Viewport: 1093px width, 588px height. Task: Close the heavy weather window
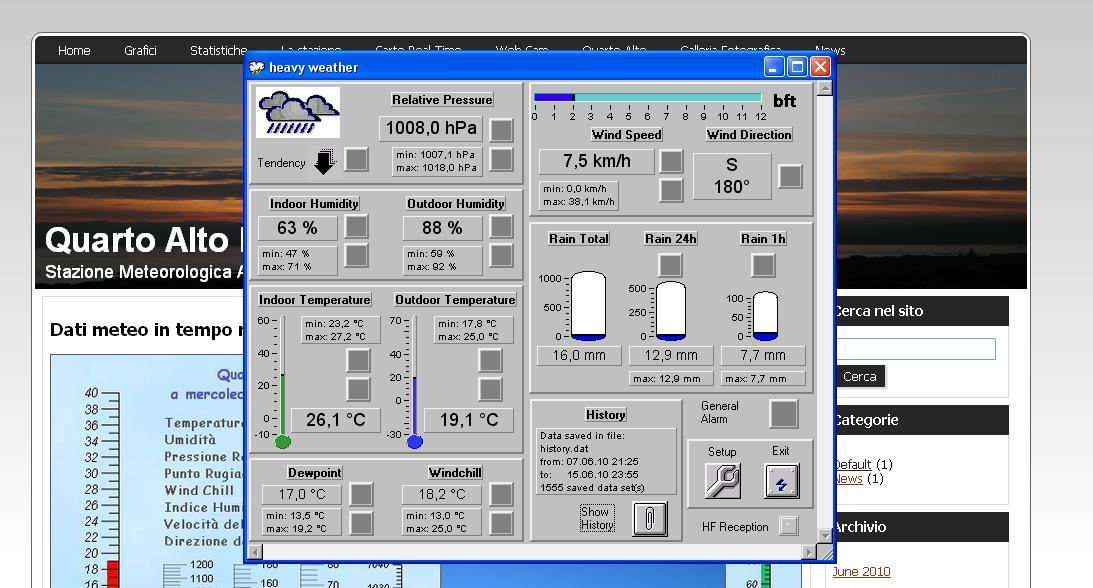(820, 67)
